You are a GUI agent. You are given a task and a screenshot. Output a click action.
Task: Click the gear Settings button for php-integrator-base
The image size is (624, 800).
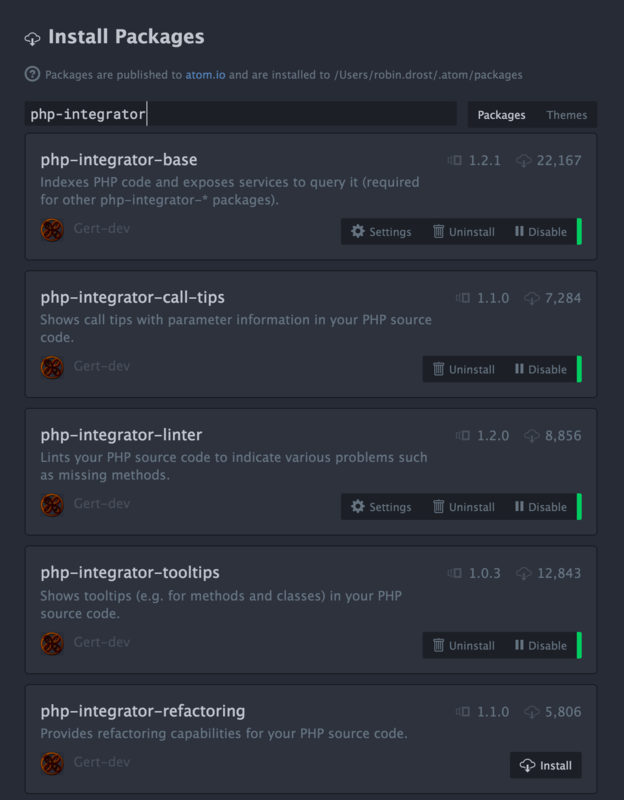pyautogui.click(x=381, y=232)
